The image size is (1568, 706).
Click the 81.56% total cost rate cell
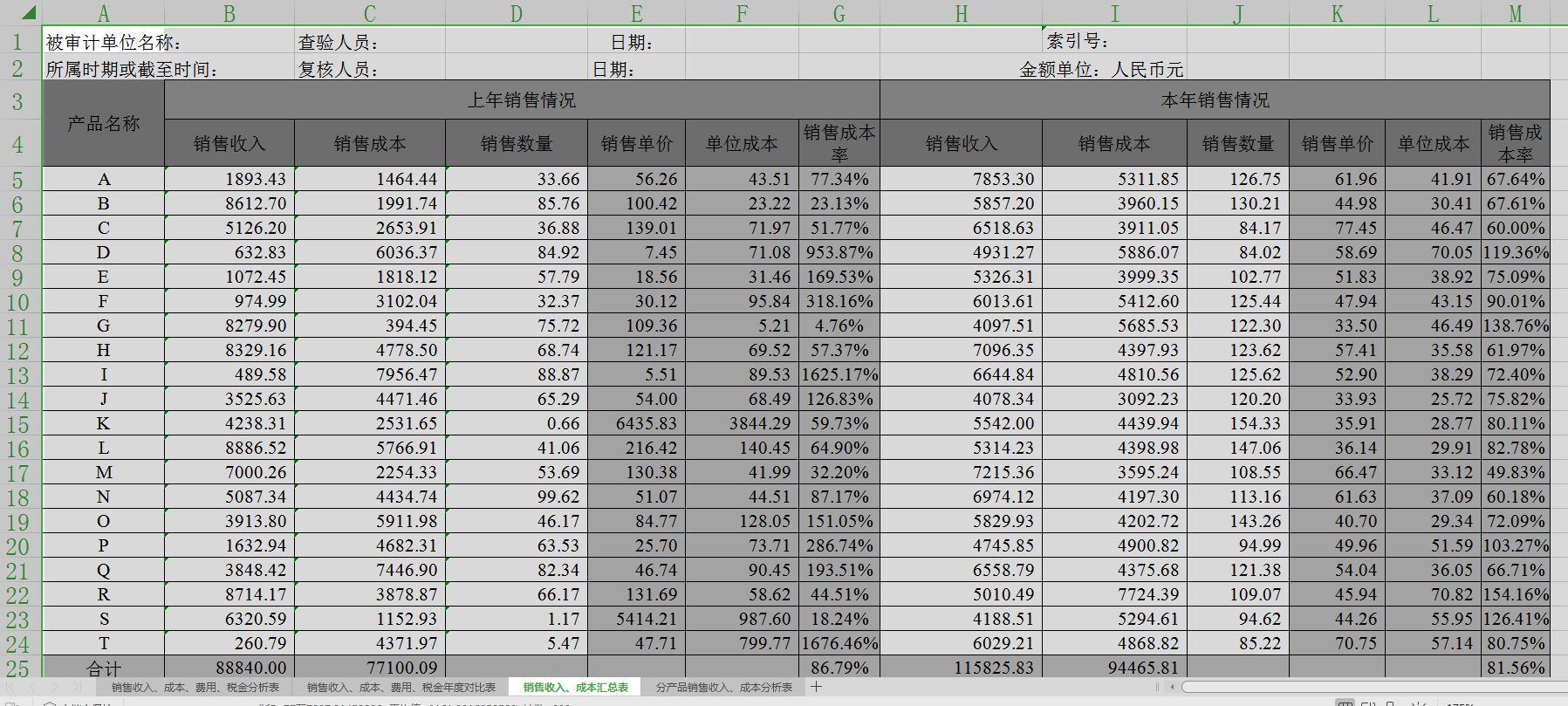click(1516, 668)
